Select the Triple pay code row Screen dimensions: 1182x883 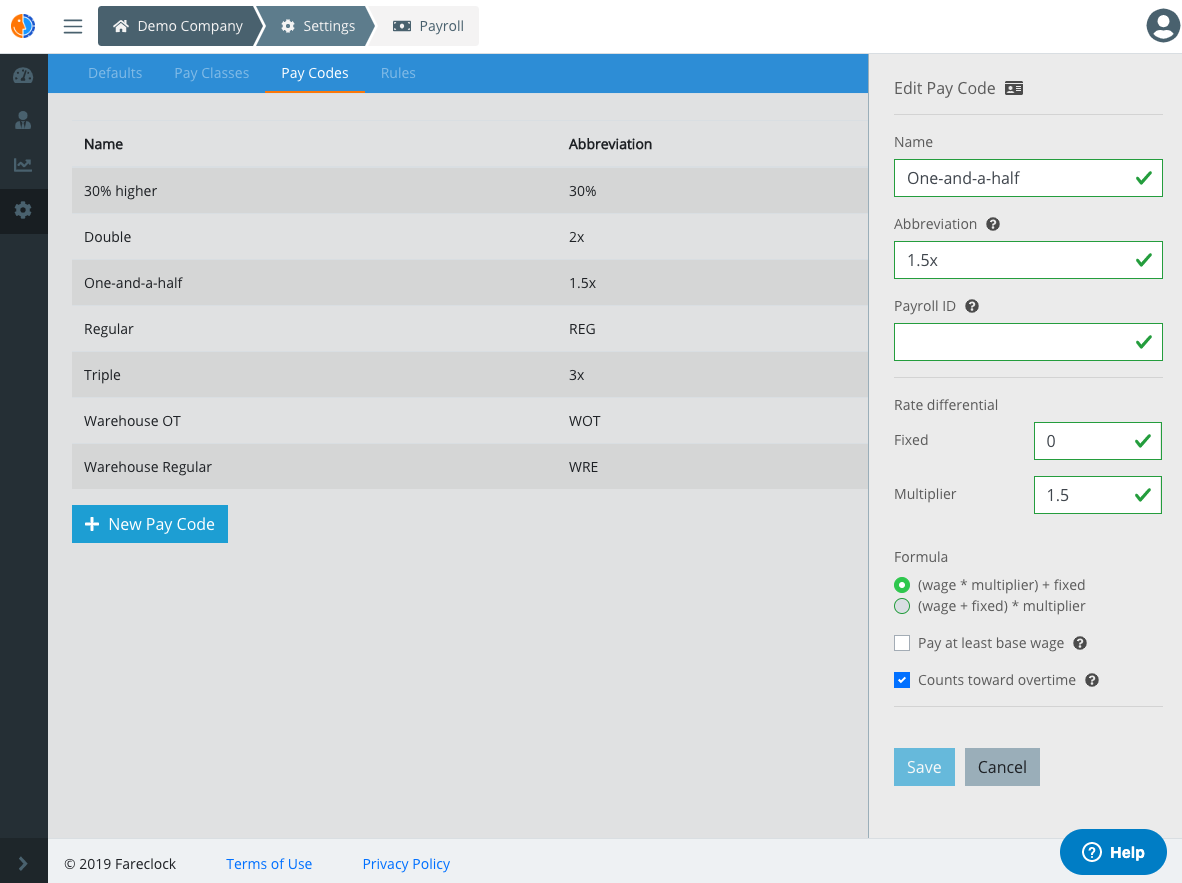click(x=470, y=375)
